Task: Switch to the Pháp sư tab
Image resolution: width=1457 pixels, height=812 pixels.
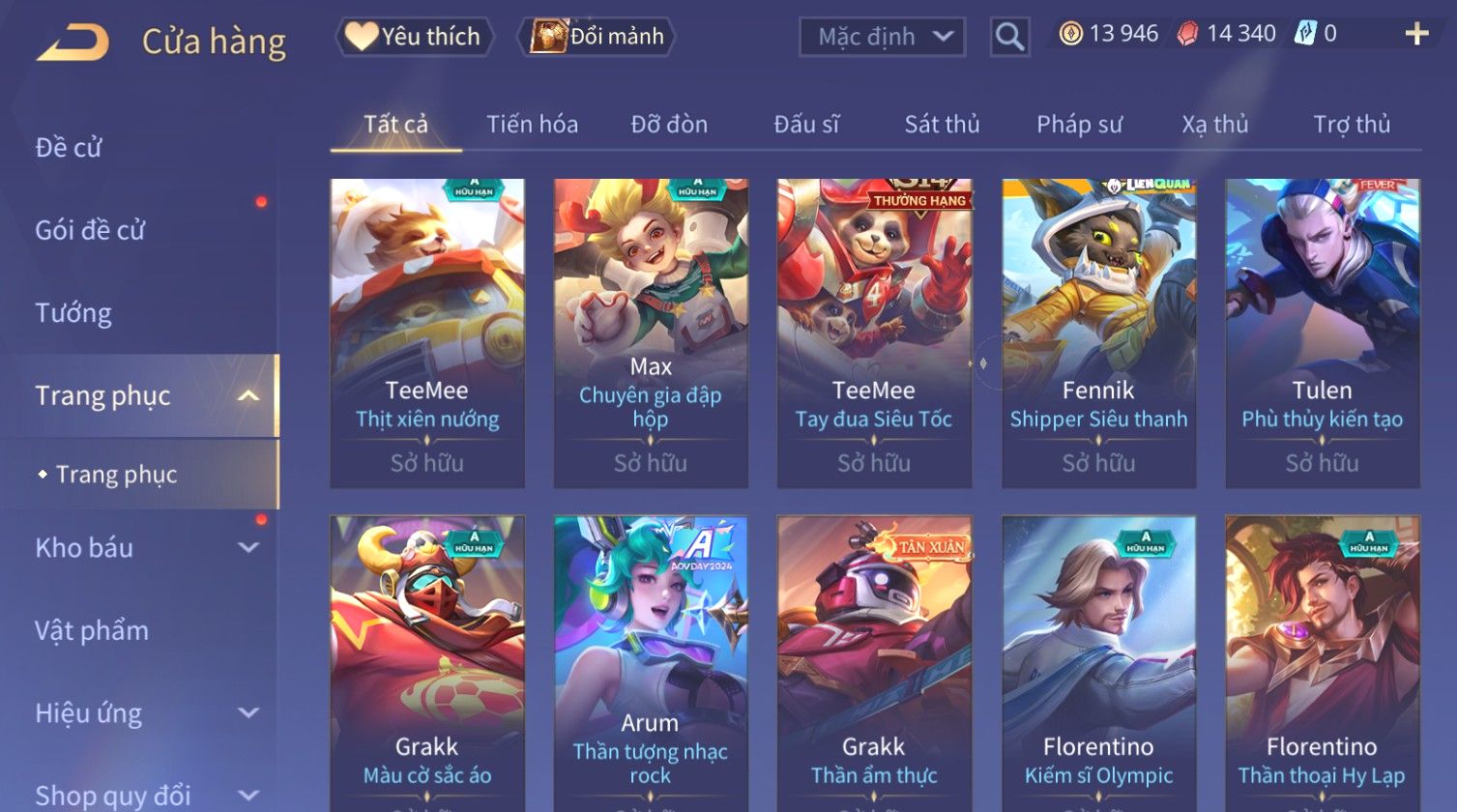Action: (1079, 124)
